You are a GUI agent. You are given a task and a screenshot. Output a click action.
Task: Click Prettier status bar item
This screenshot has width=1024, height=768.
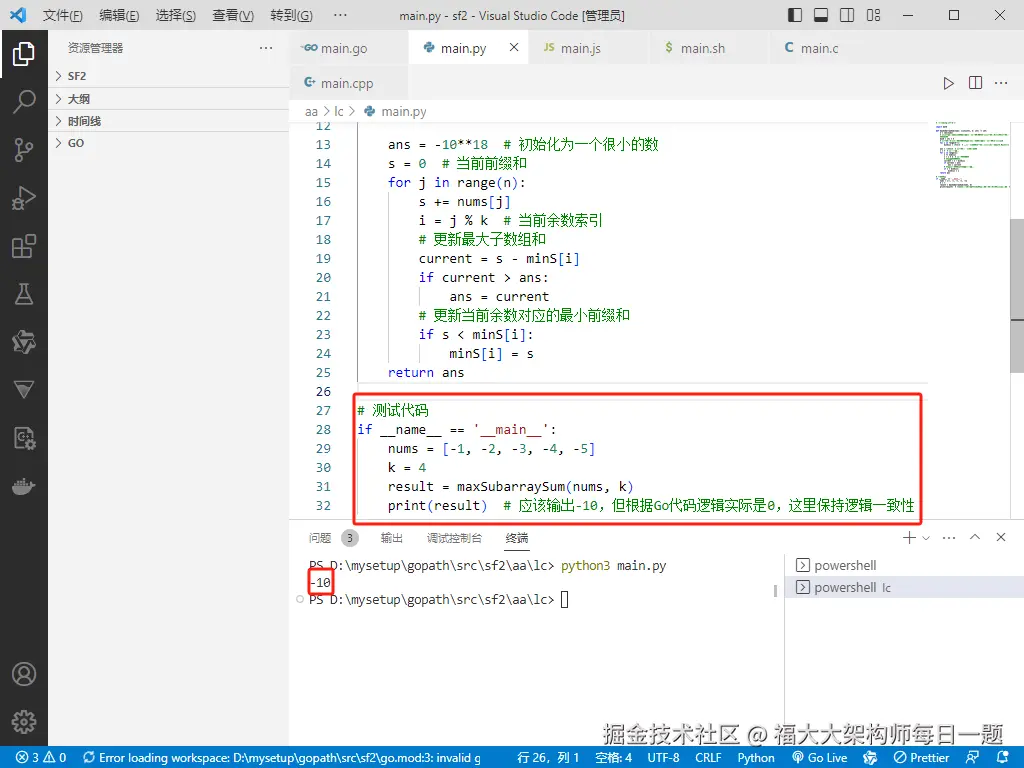coord(921,758)
